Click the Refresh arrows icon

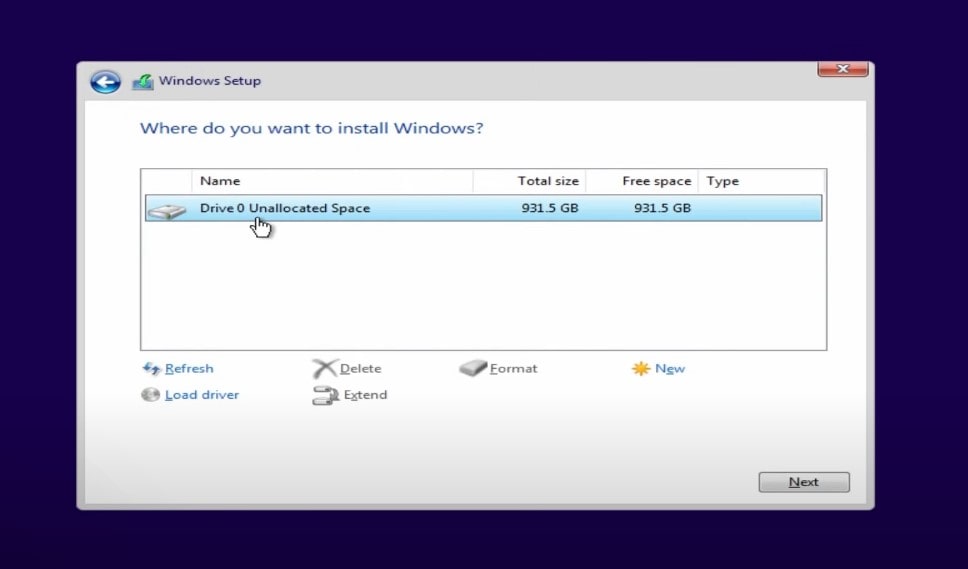152,369
